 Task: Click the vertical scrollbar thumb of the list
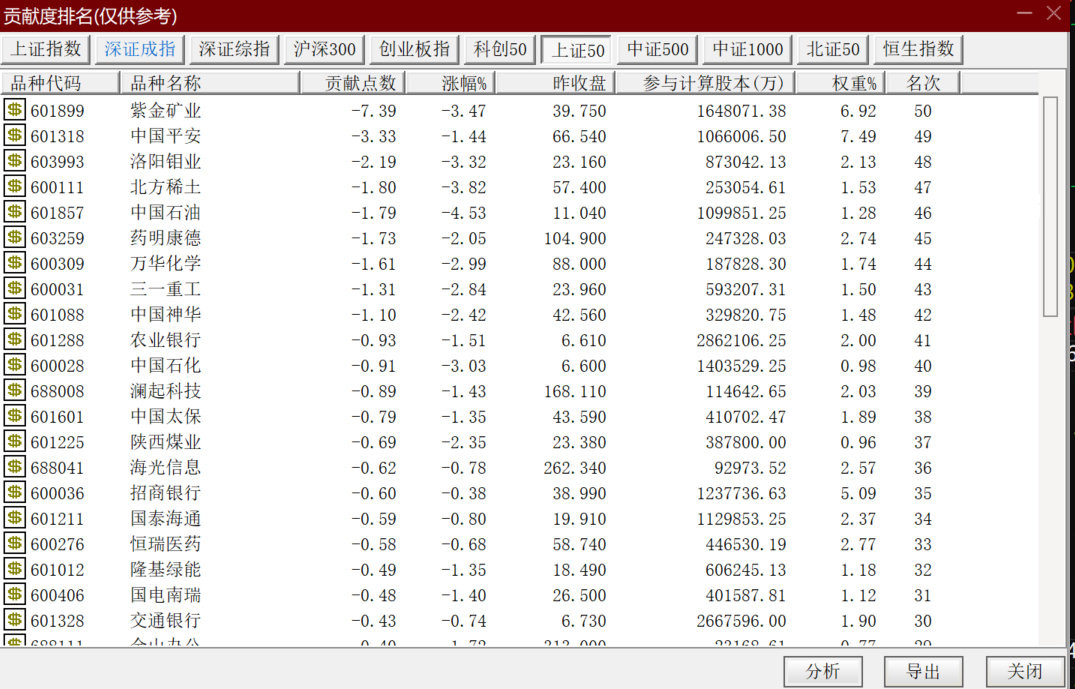pos(1050,206)
